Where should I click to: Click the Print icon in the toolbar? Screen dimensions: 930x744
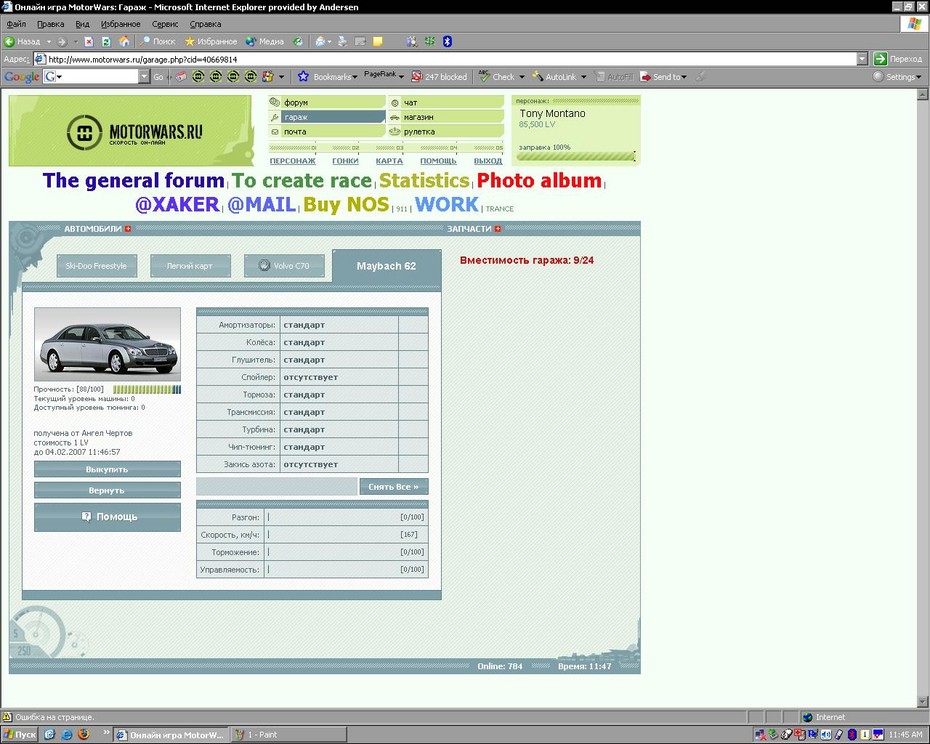point(342,42)
